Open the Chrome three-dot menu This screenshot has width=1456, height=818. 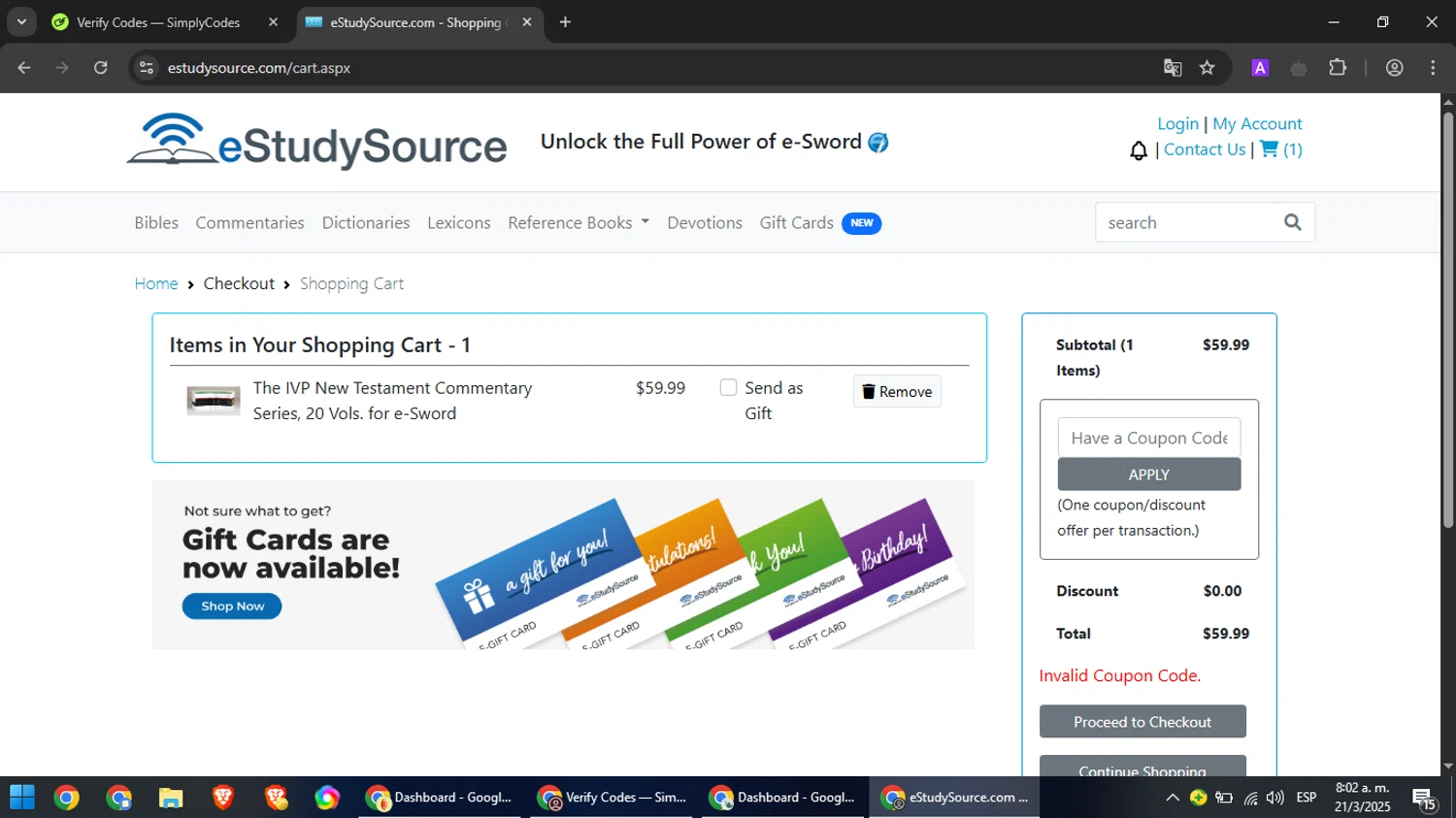1433,68
